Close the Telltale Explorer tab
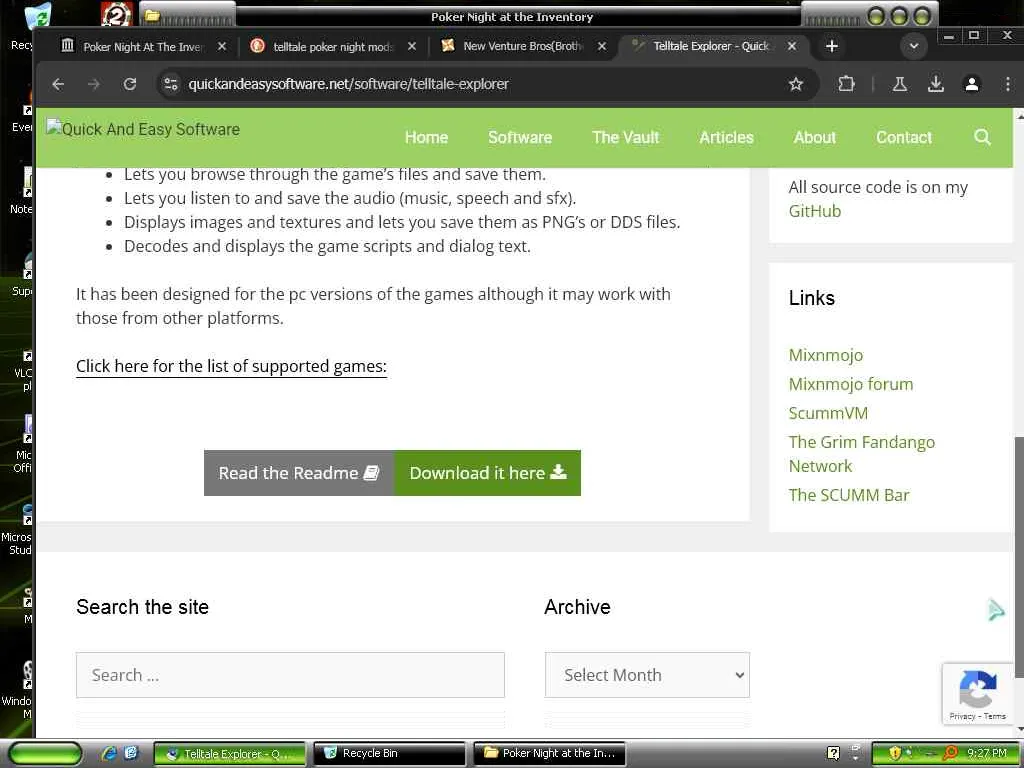This screenshot has width=1024, height=768. point(792,46)
